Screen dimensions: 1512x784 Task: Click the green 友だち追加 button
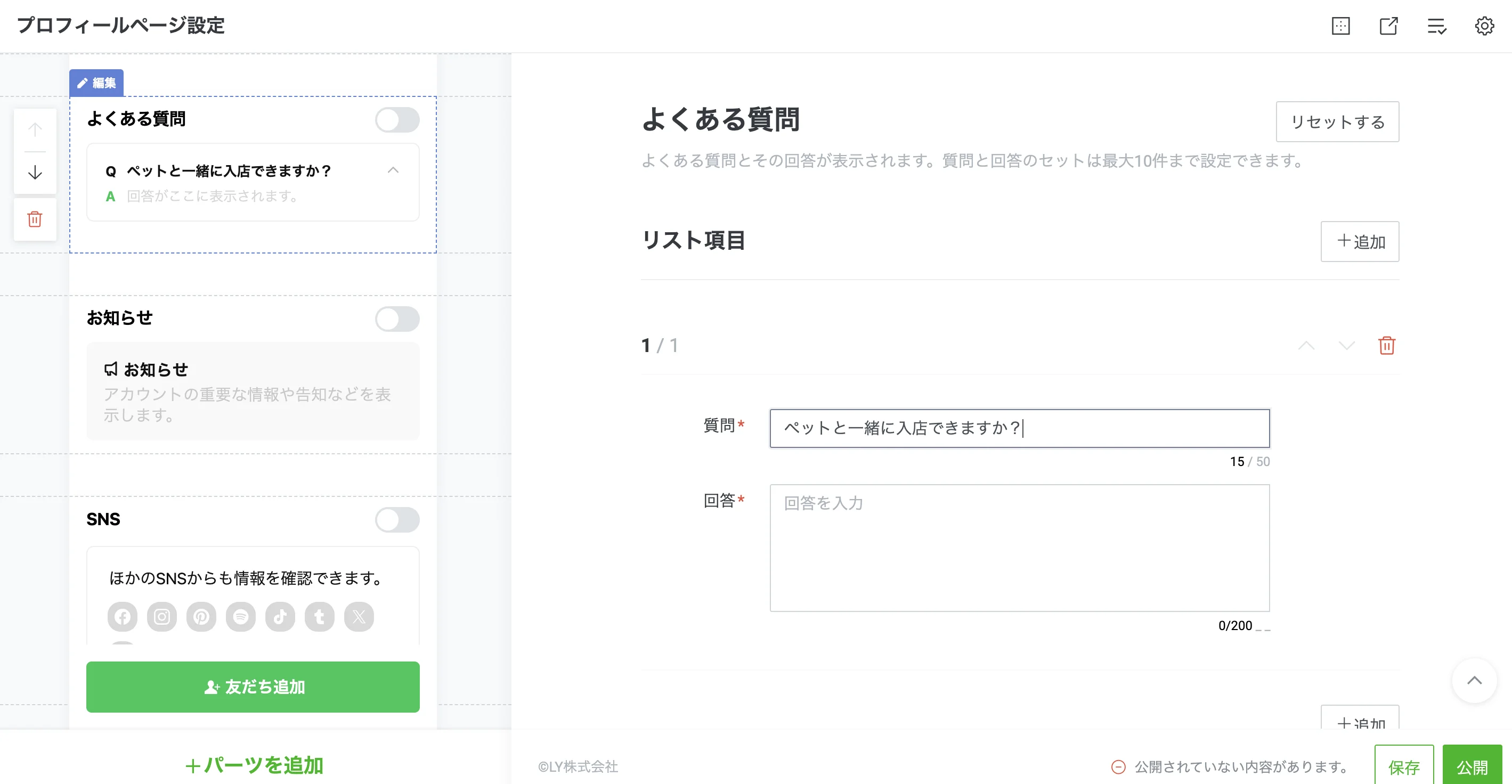253,687
